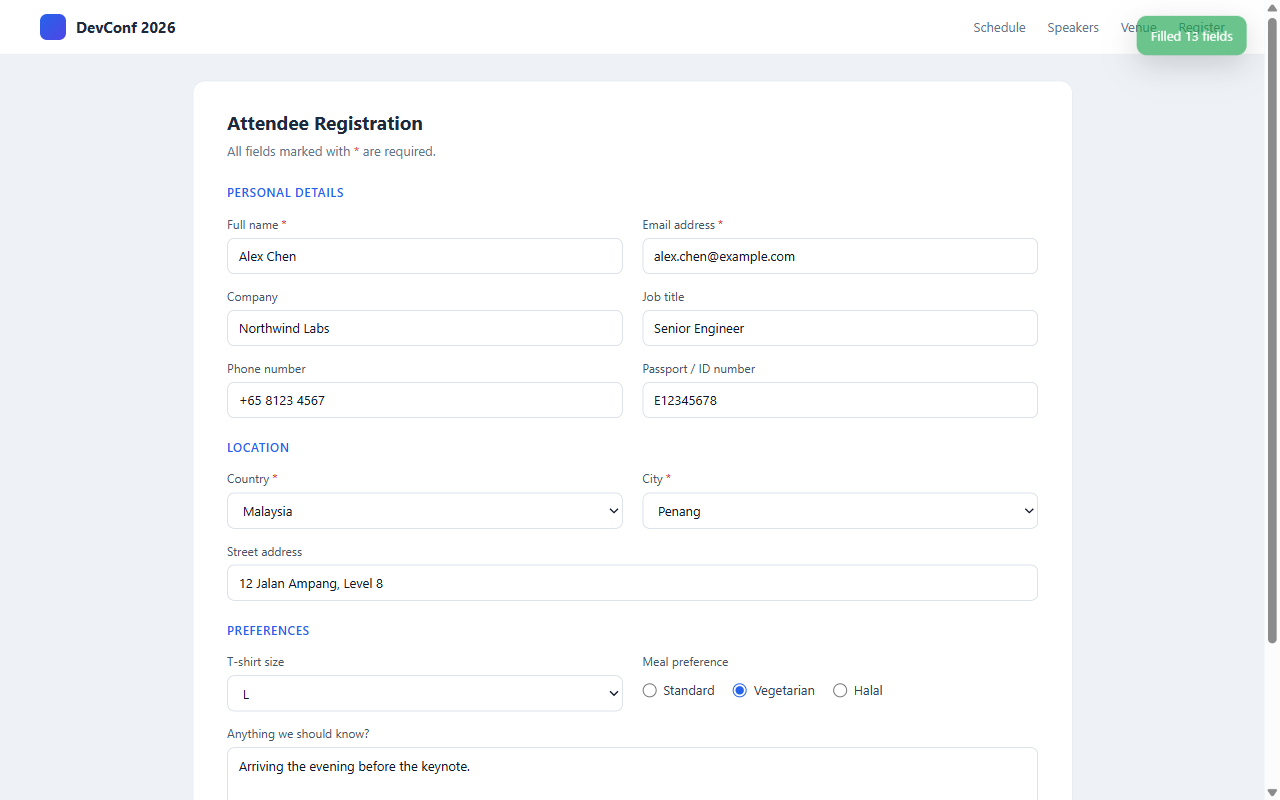Click the DevConf blue square logo

pyautogui.click(x=53, y=27)
